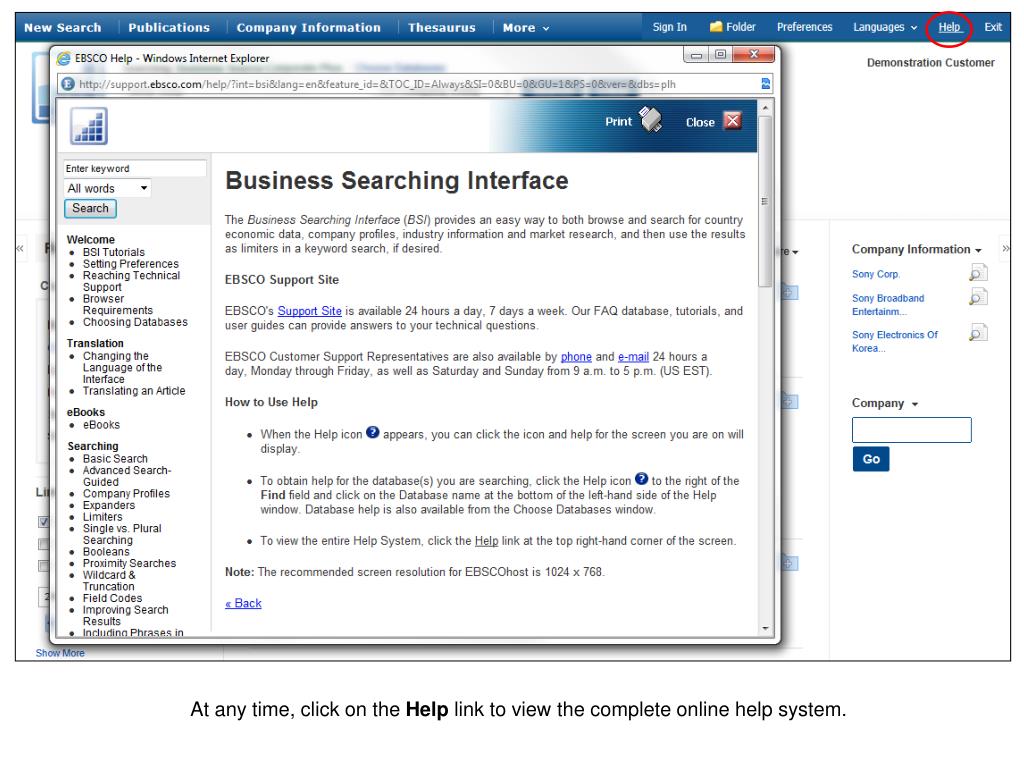The width and height of the screenshot is (1024, 768).
Task: Click the underlined Help link in body text
Action: coord(486,541)
